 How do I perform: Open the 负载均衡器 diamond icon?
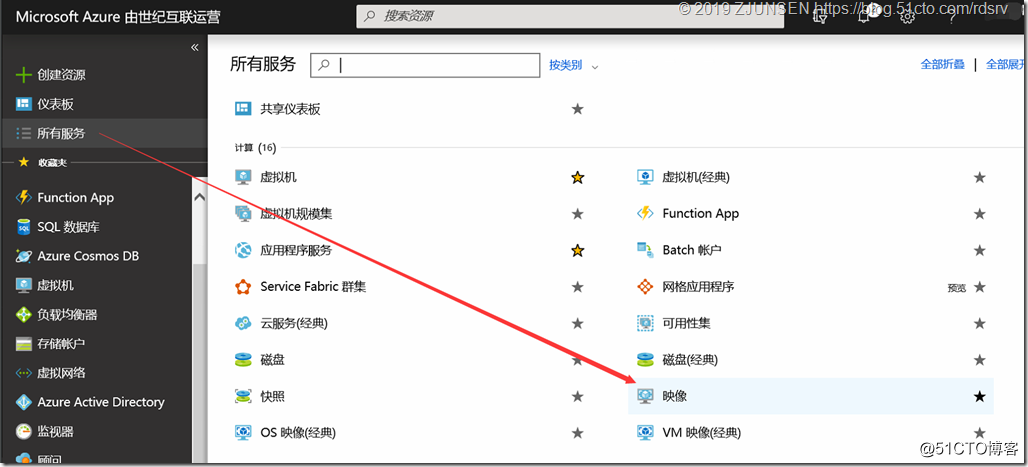click(x=24, y=314)
